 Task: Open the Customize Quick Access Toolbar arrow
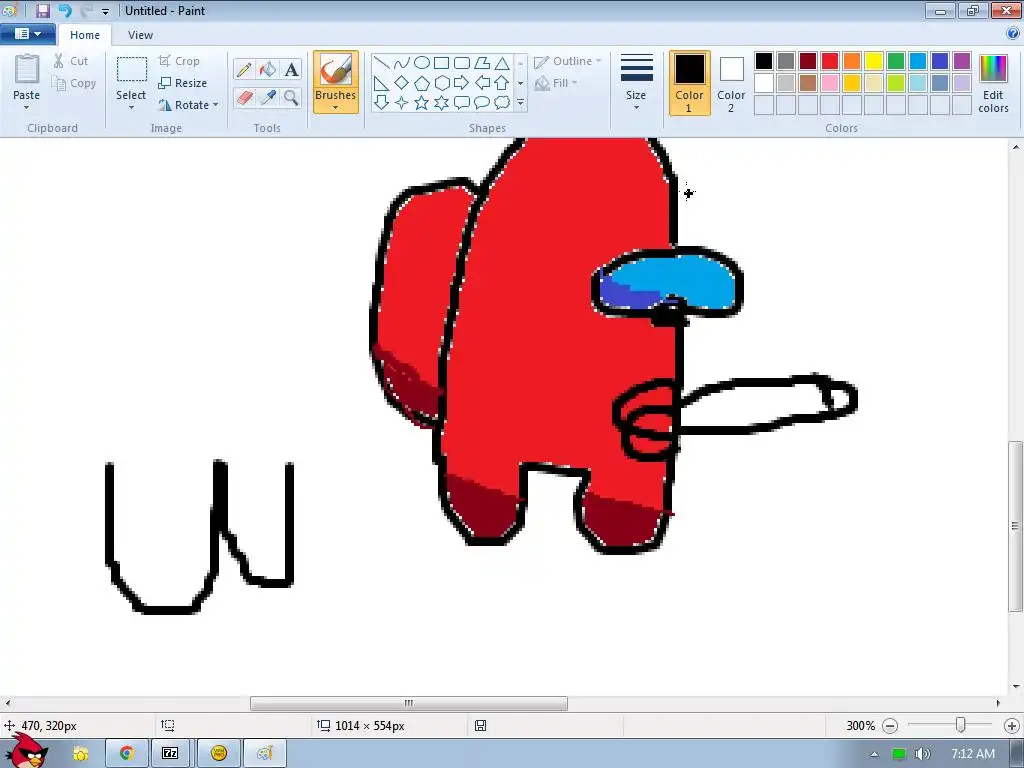tap(105, 11)
